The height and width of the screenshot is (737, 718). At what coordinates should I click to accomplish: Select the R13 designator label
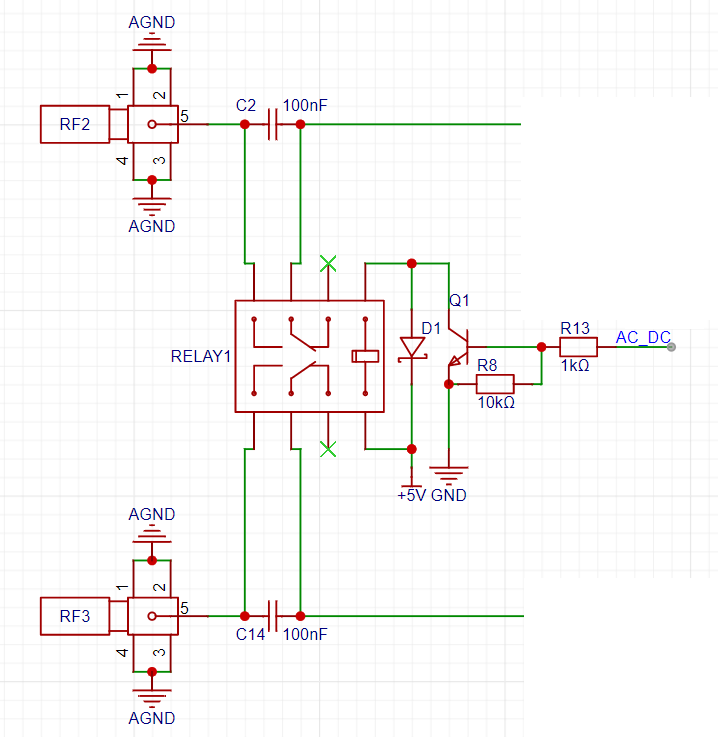575,328
